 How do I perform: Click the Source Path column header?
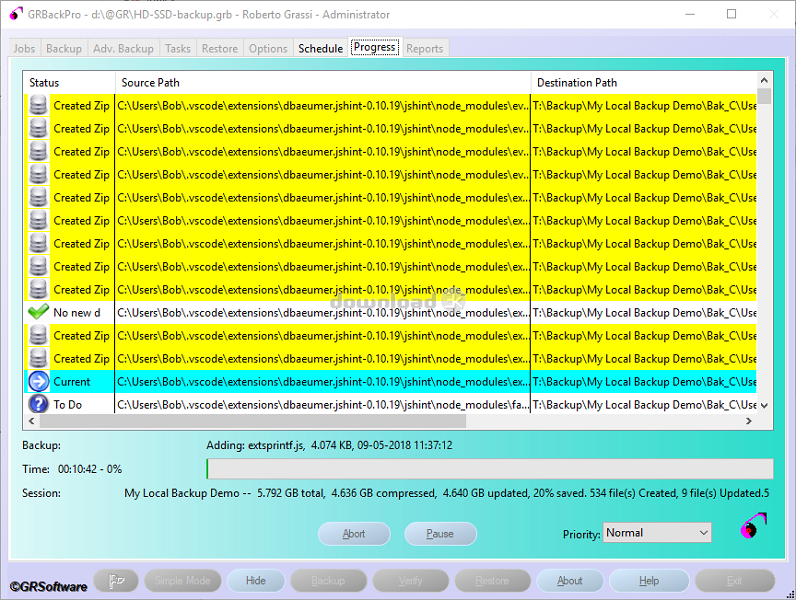click(x=323, y=83)
